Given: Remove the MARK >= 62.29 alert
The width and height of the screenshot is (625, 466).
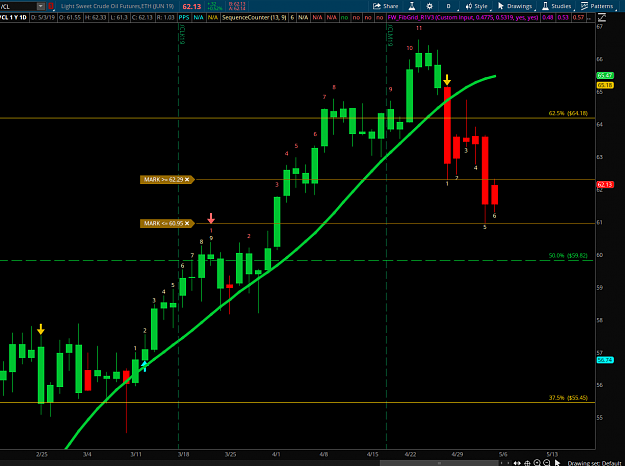Looking at the screenshot, I should (x=187, y=179).
